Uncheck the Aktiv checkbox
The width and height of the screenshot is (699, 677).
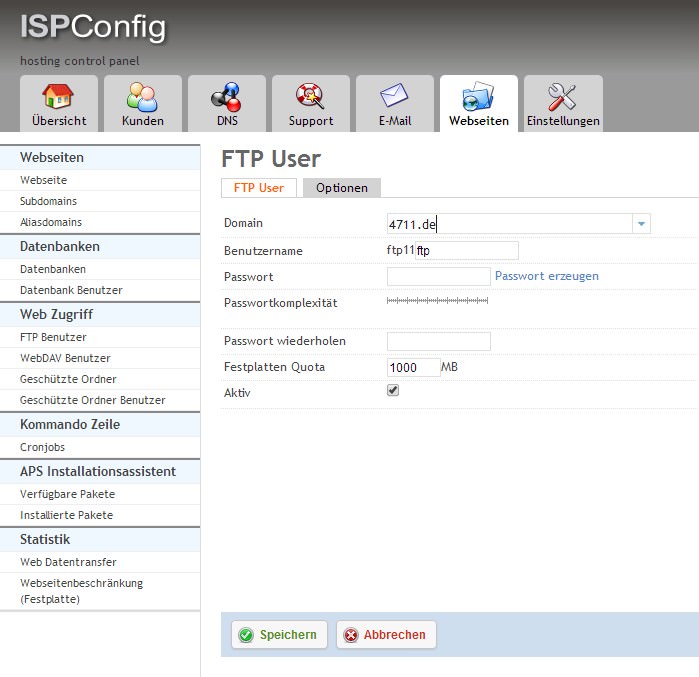[393, 391]
